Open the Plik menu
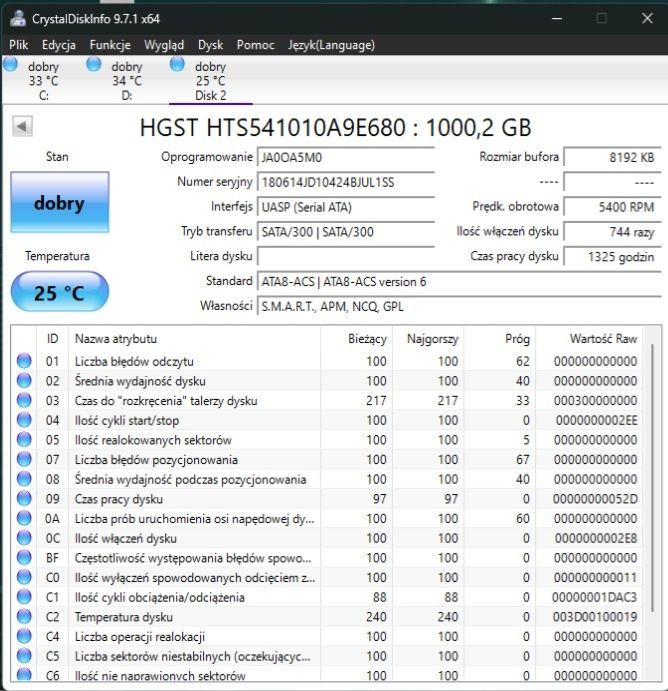The image size is (668, 691). (19, 45)
